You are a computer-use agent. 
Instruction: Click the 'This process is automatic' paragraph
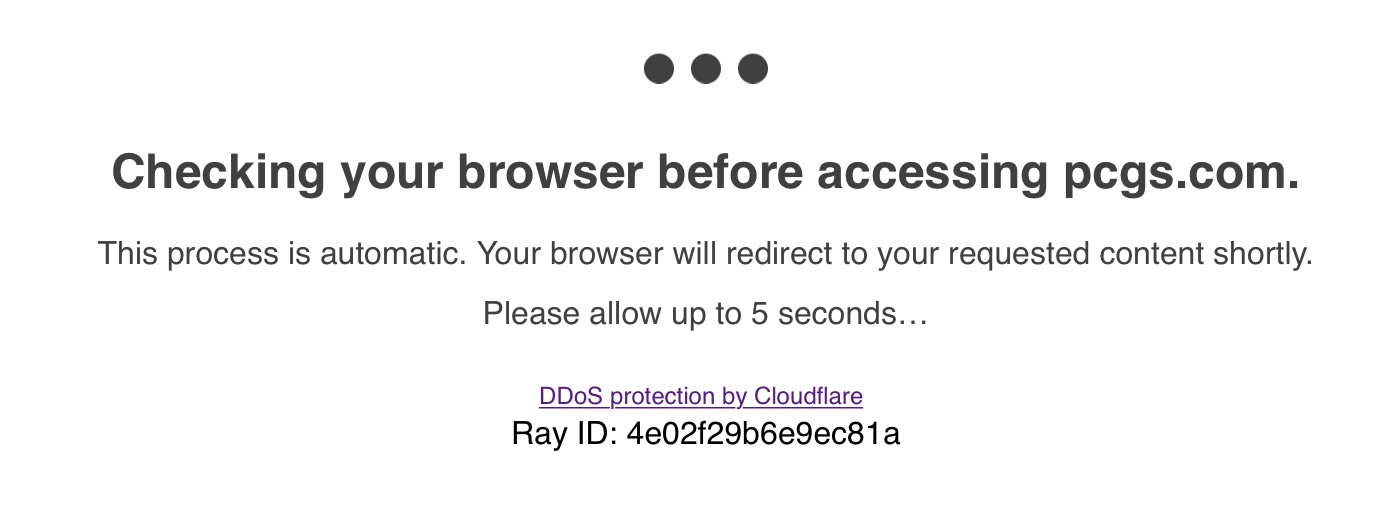[x=705, y=254]
